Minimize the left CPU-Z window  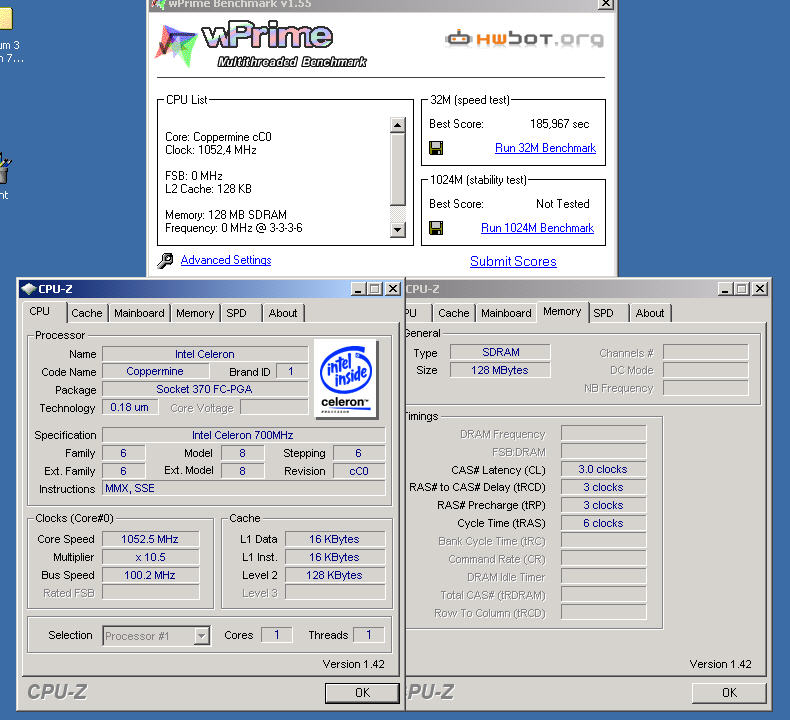[x=358, y=289]
